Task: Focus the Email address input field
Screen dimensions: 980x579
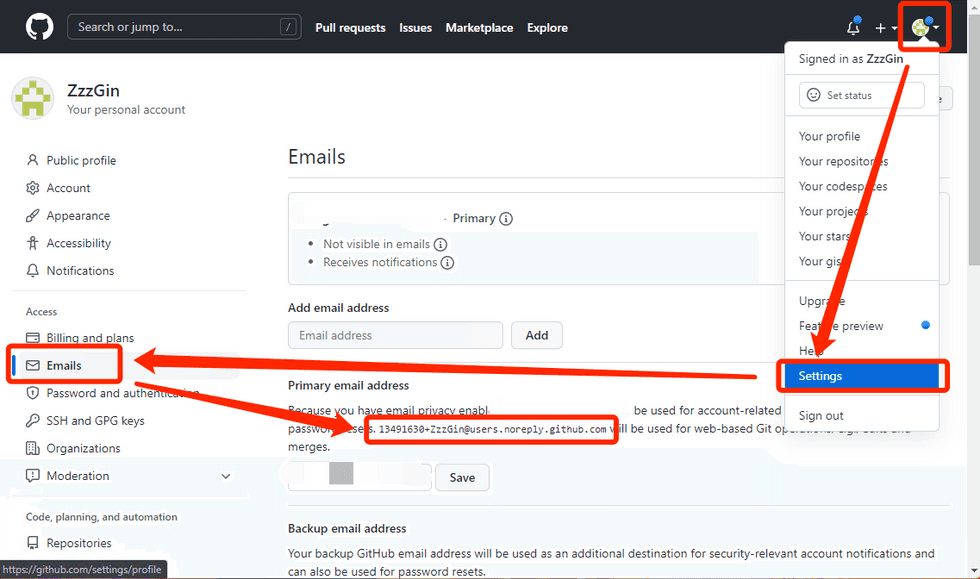Action: click(x=396, y=335)
